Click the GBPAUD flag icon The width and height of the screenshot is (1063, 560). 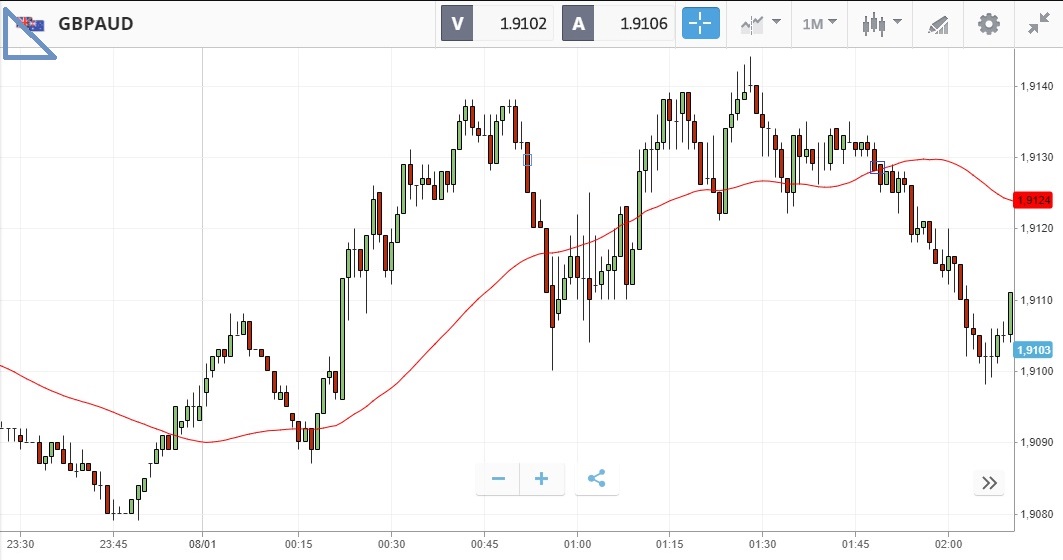(31, 23)
